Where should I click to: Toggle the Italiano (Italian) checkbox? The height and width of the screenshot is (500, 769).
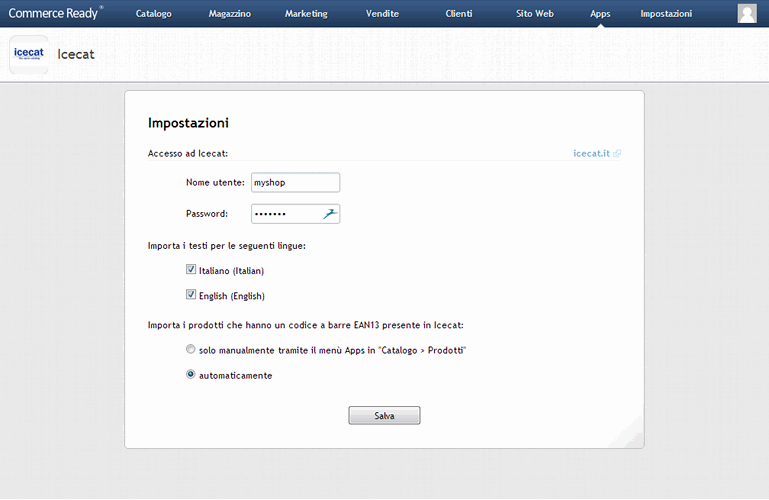191,270
